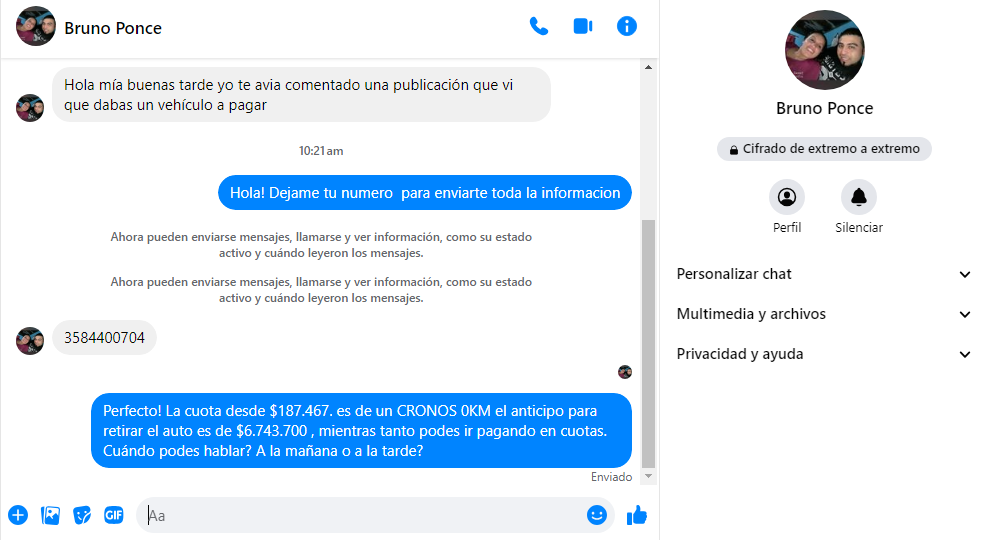Start a voice call with Bruno Ponce
This screenshot has height=540, width=987.
coord(539,27)
